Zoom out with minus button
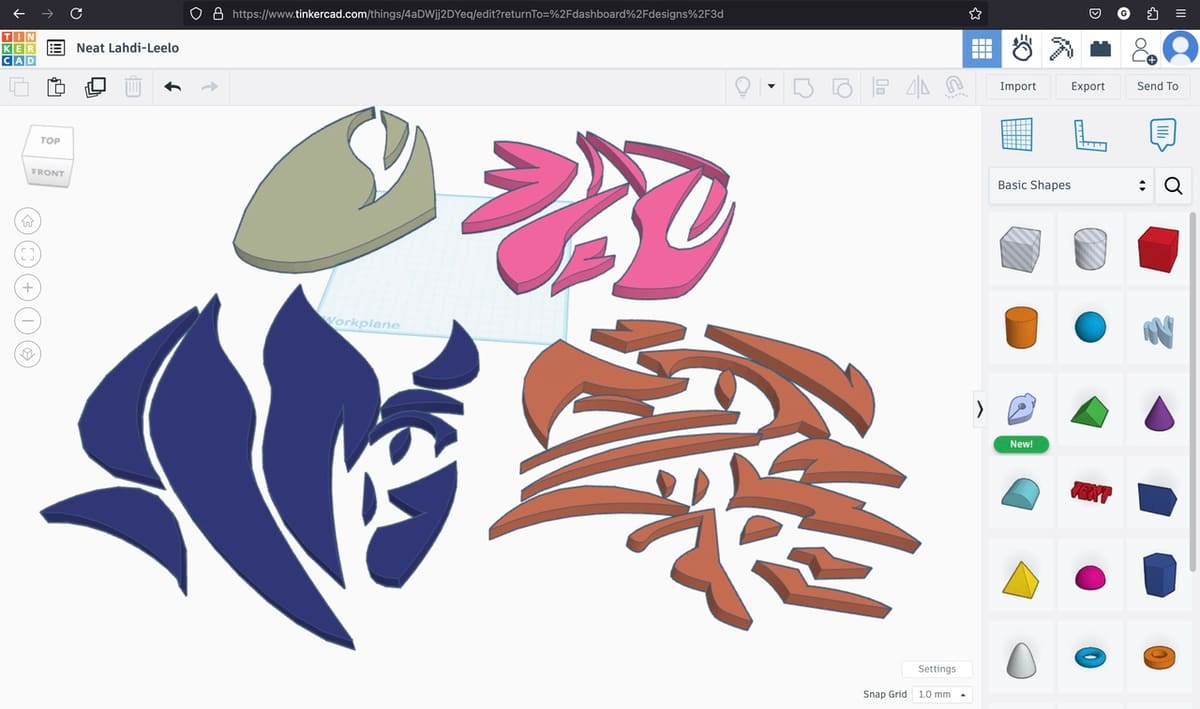 (27, 321)
